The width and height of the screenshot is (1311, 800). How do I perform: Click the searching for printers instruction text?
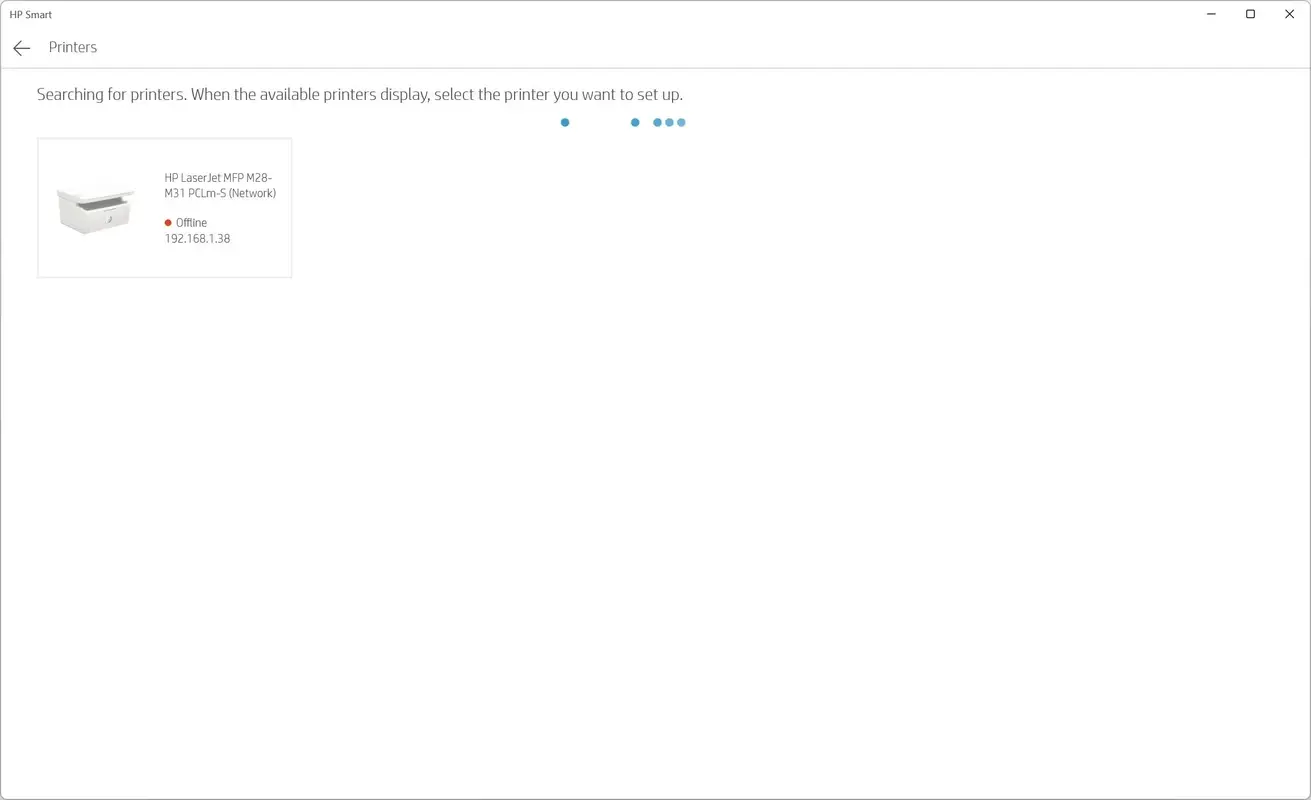(359, 94)
